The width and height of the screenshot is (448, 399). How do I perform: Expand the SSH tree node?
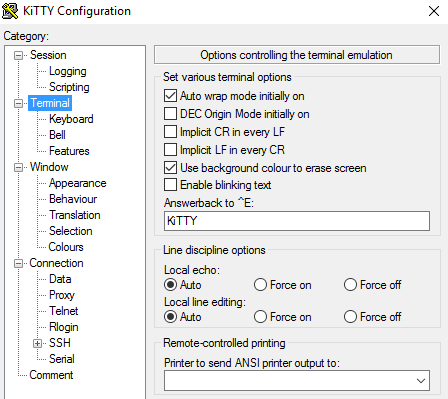click(x=37, y=343)
